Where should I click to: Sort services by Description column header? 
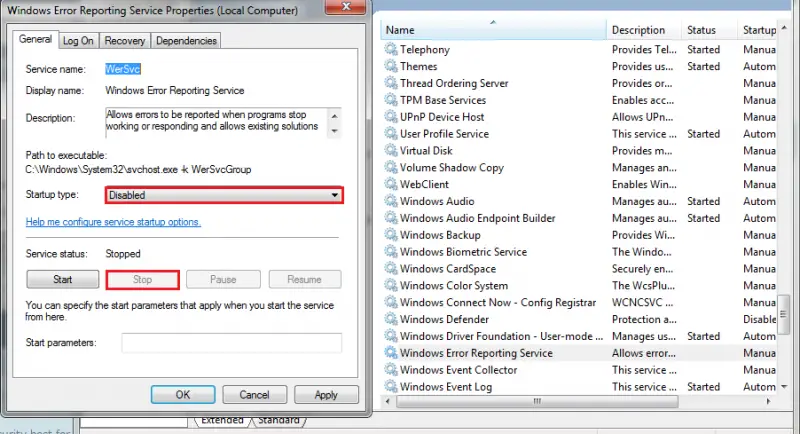tap(643, 30)
